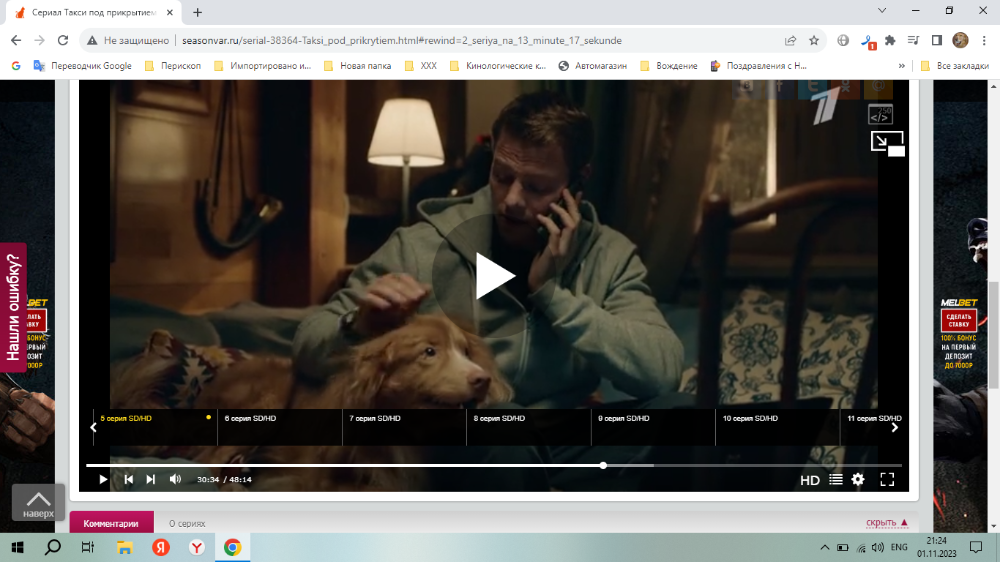1000x562 pixels.
Task: Open the tab search dropdown
Action: click(882, 11)
